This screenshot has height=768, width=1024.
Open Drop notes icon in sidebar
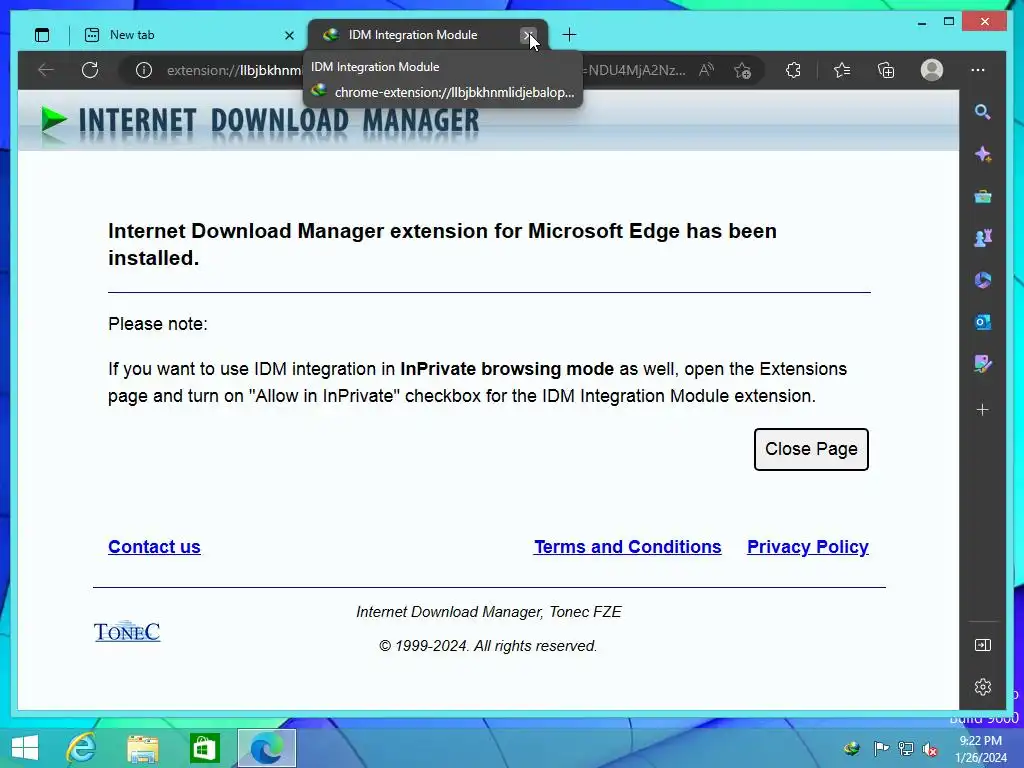[983, 364]
